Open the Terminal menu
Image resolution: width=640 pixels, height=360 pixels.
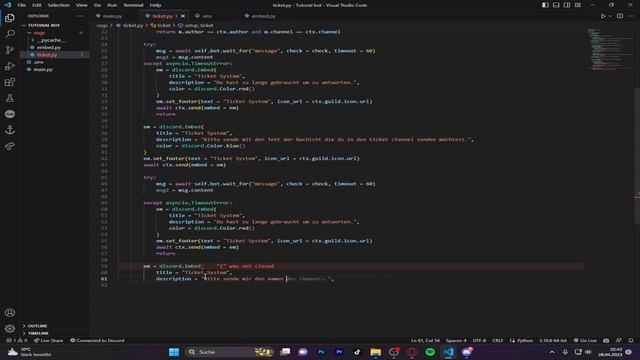coord(133,5)
